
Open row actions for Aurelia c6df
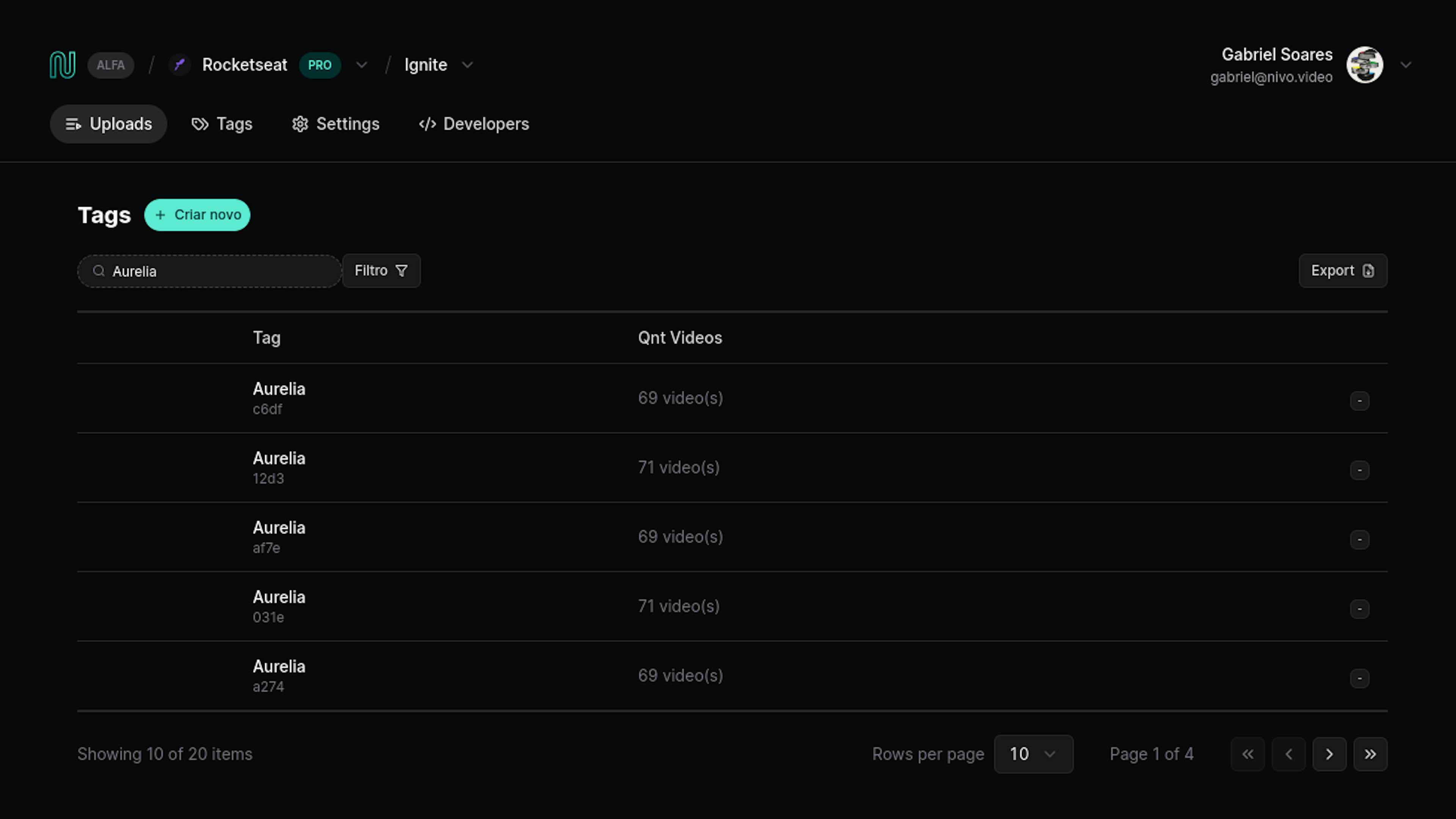[1359, 401]
